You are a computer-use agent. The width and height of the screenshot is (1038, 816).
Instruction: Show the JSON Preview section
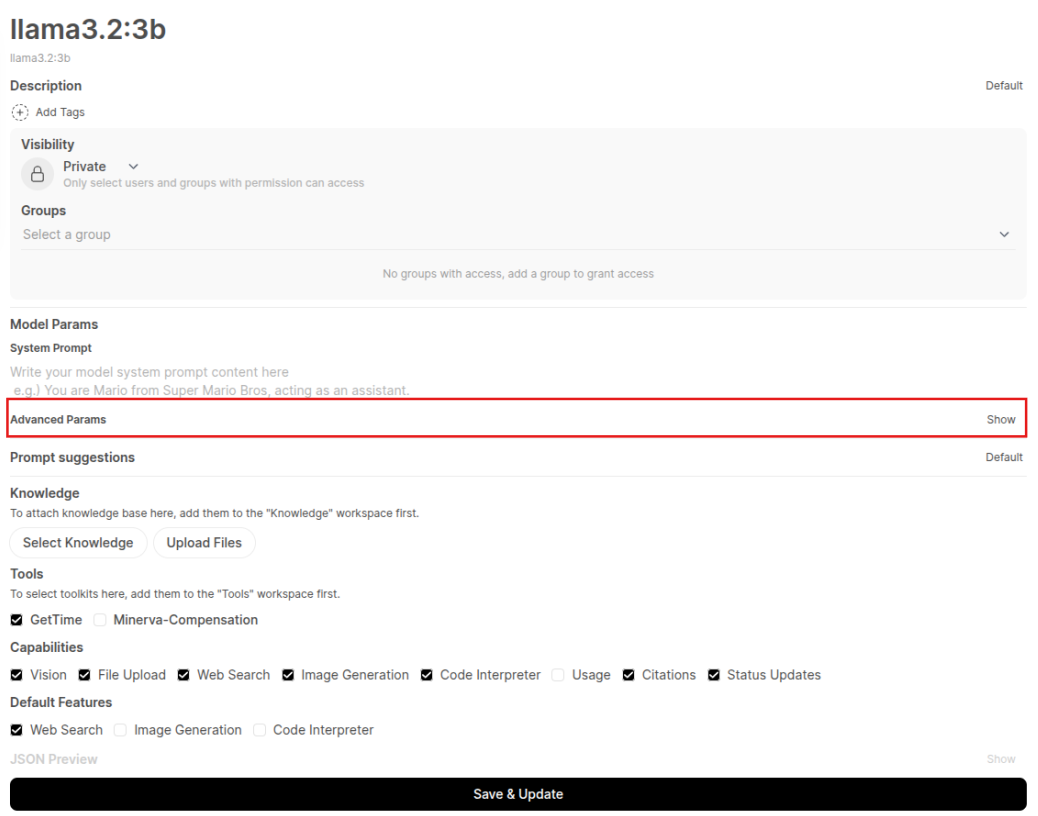(1000, 760)
